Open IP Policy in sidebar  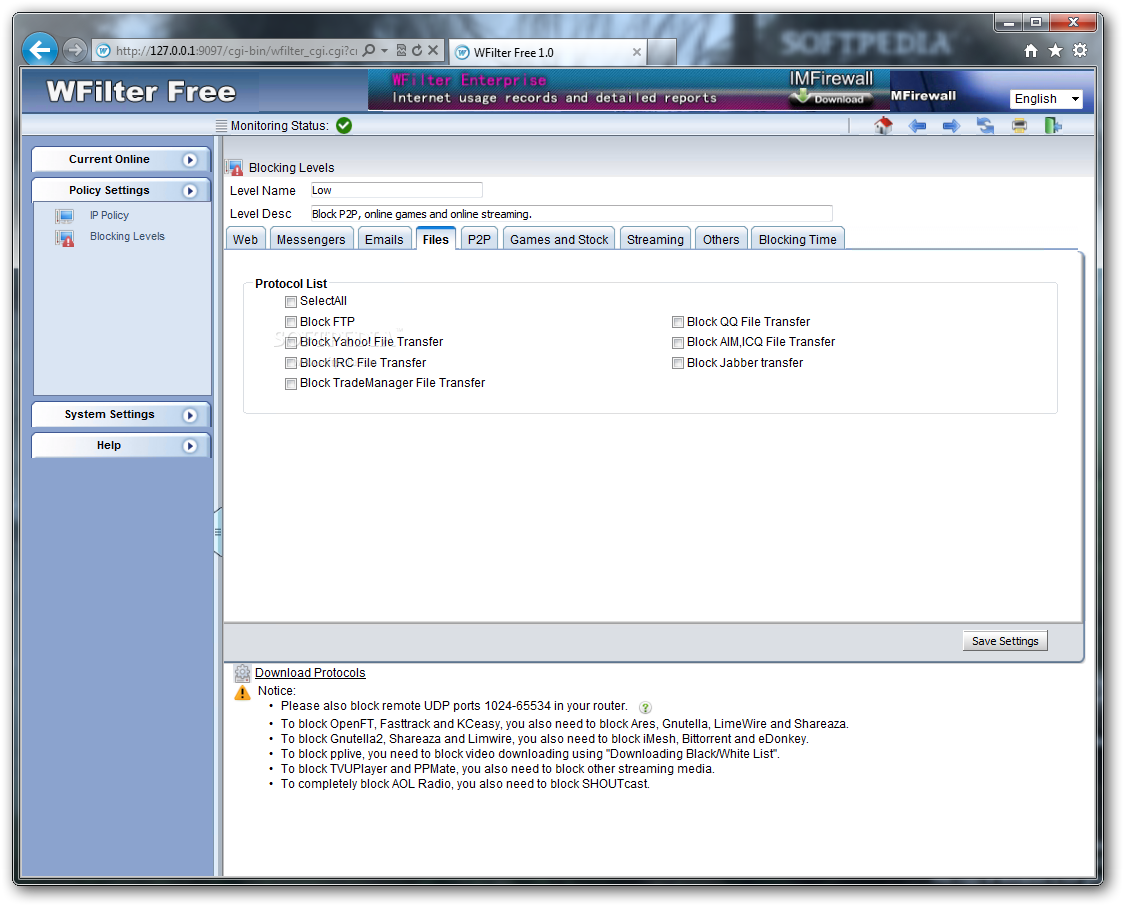tap(109, 215)
